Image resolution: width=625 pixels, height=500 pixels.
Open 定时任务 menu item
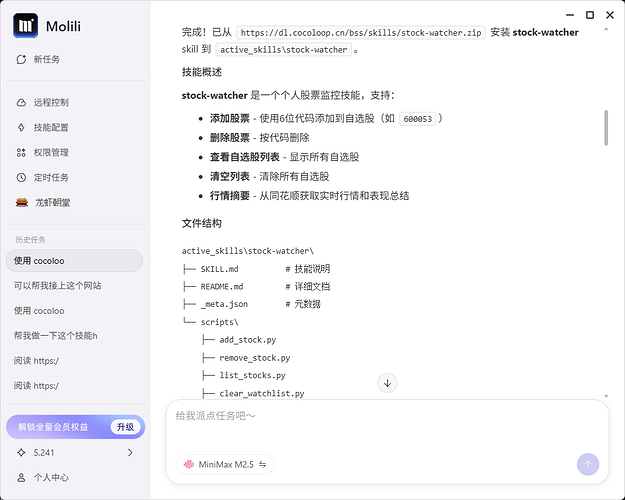click(51, 177)
